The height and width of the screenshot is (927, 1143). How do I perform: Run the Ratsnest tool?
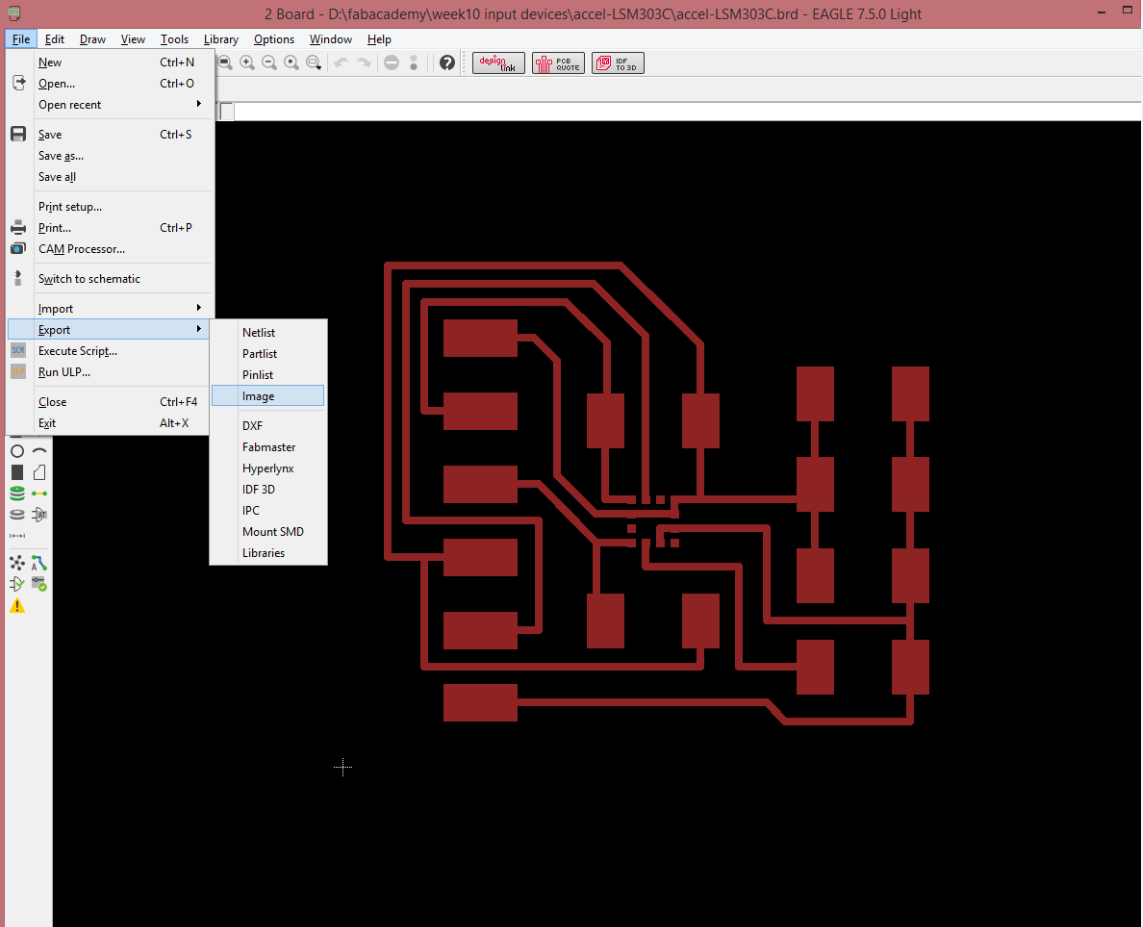pos(17,563)
